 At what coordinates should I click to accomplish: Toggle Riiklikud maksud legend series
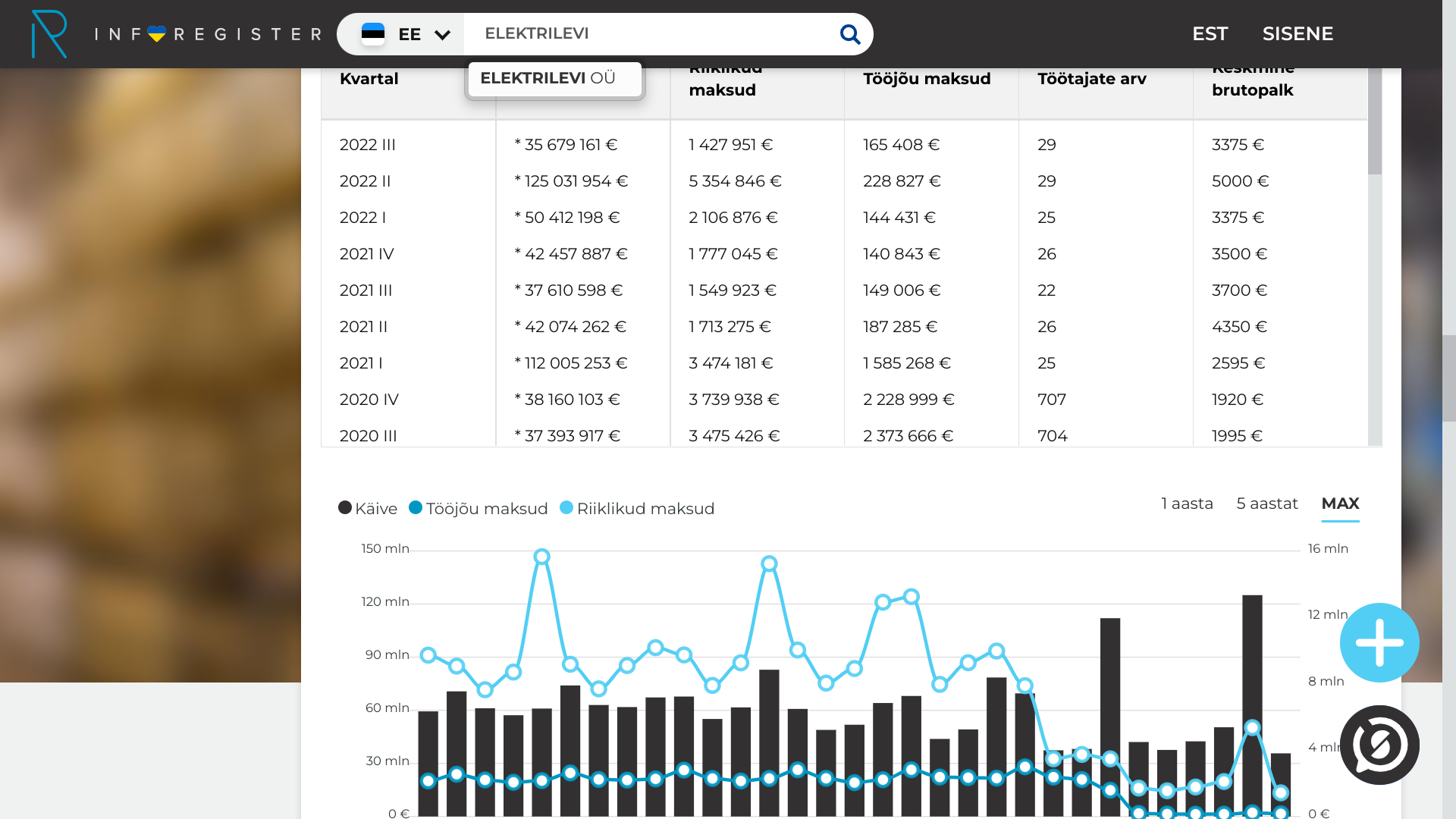pyautogui.click(x=637, y=508)
